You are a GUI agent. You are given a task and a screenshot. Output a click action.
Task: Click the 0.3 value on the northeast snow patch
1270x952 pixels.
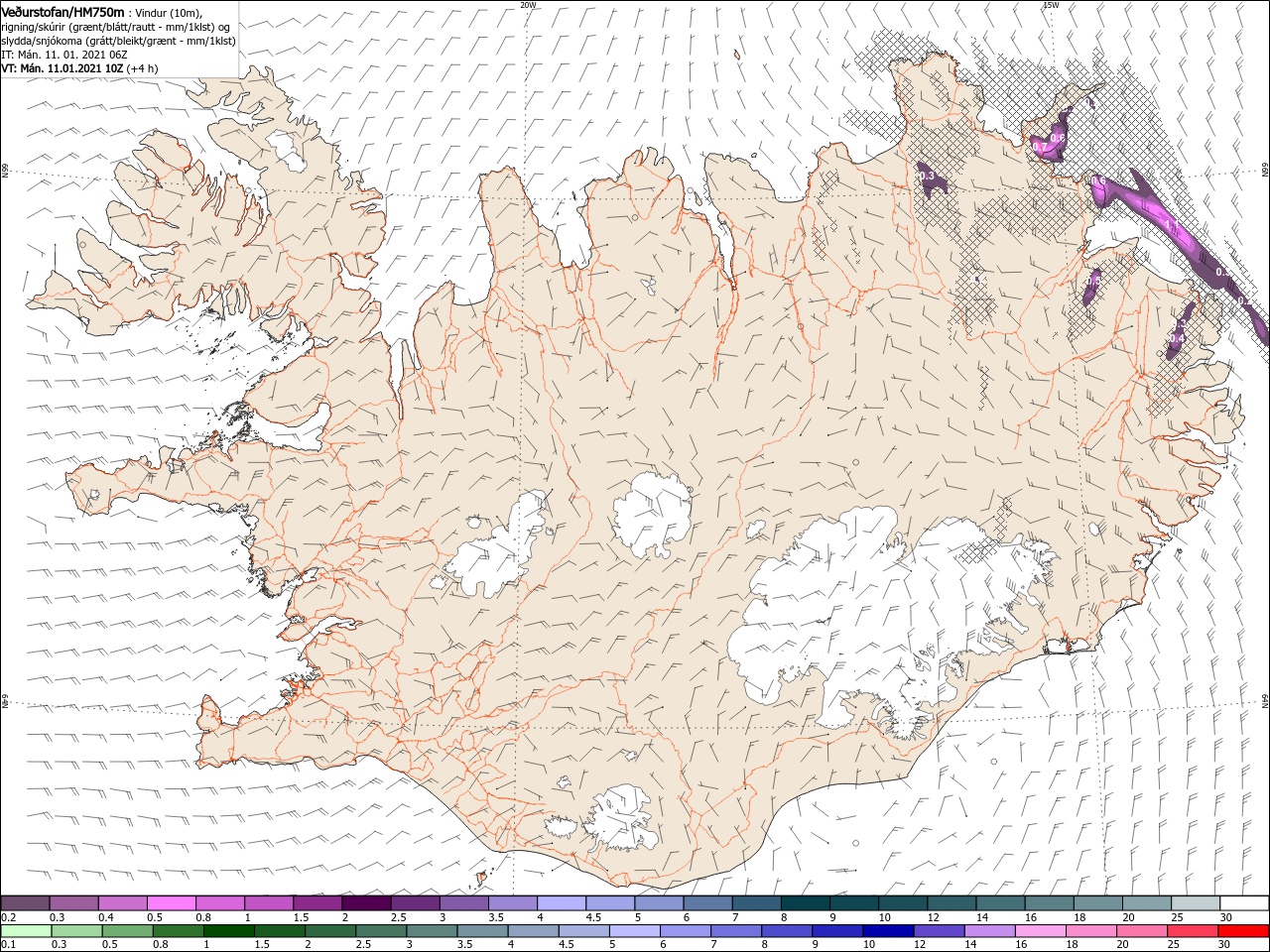coord(927,176)
